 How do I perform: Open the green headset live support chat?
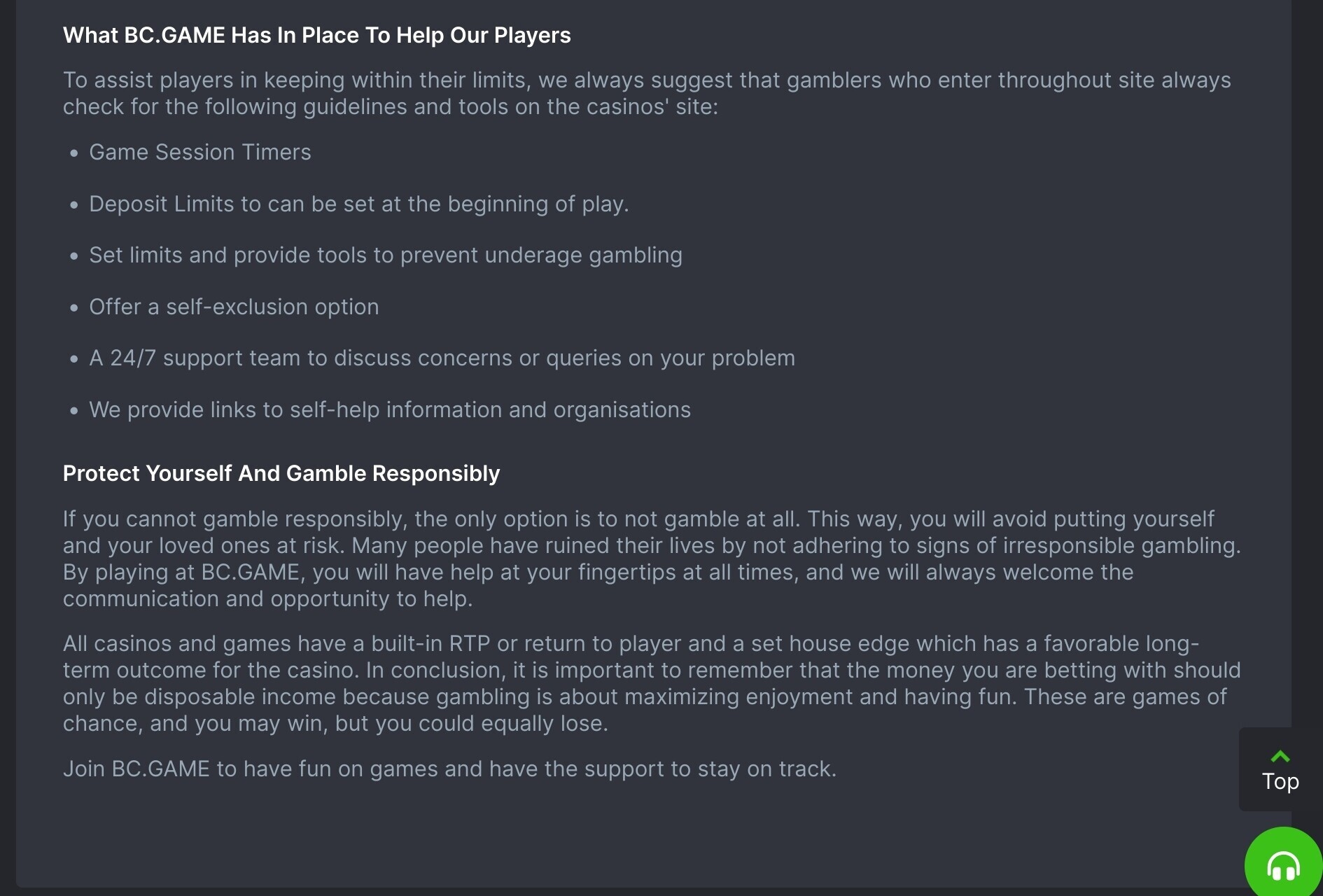point(1284,865)
